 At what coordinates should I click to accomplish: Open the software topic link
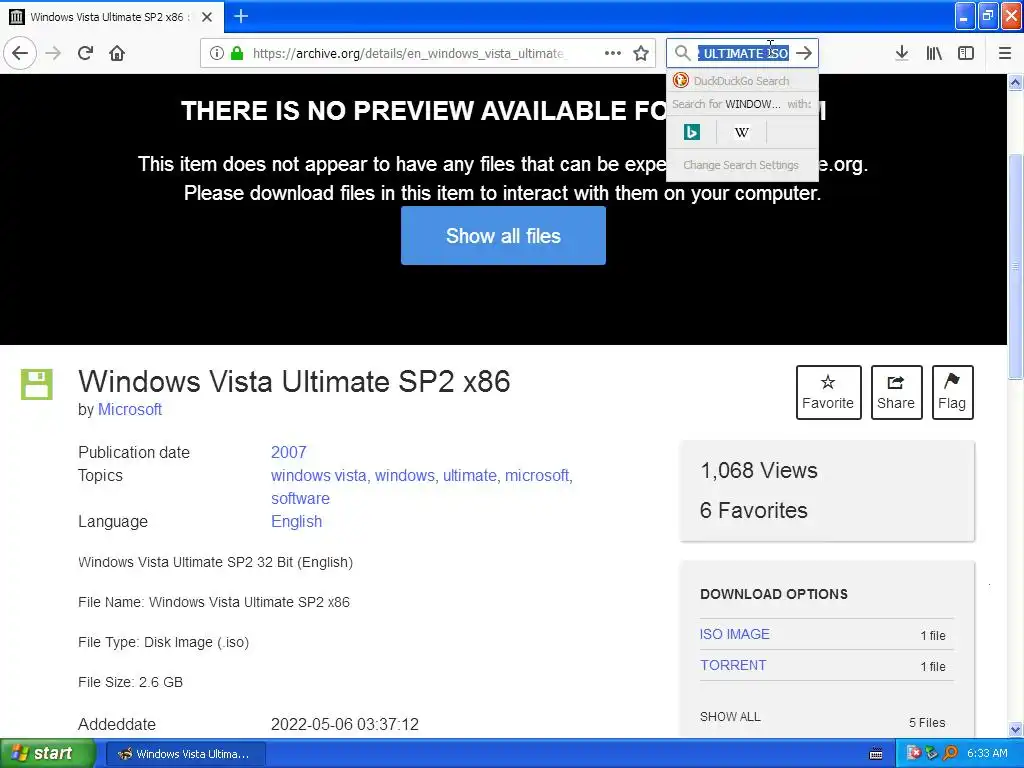point(300,498)
